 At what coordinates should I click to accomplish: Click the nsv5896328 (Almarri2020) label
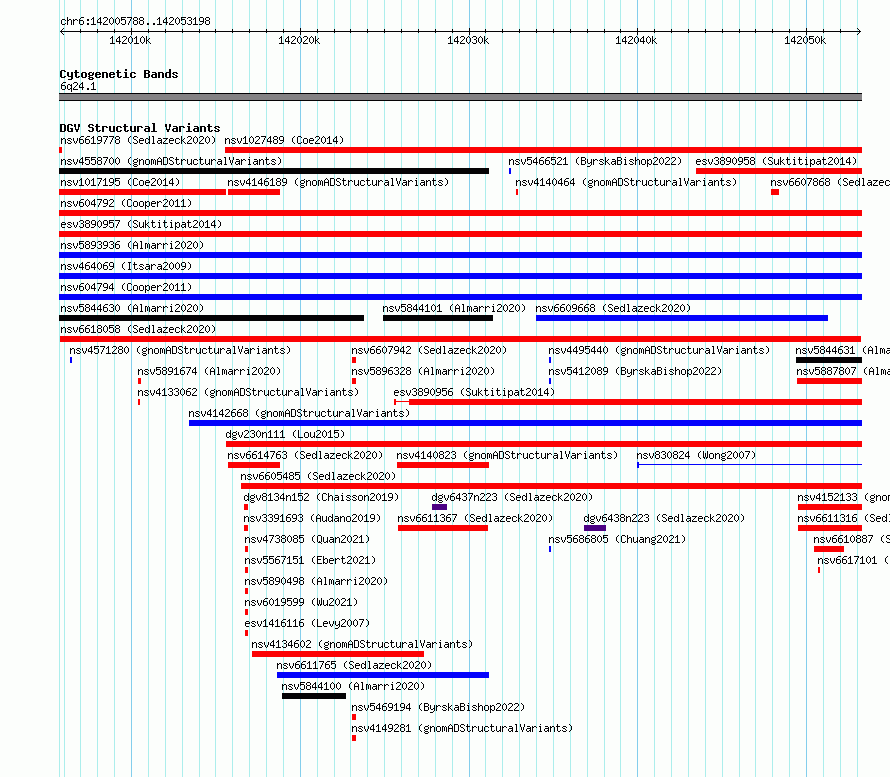423,371
